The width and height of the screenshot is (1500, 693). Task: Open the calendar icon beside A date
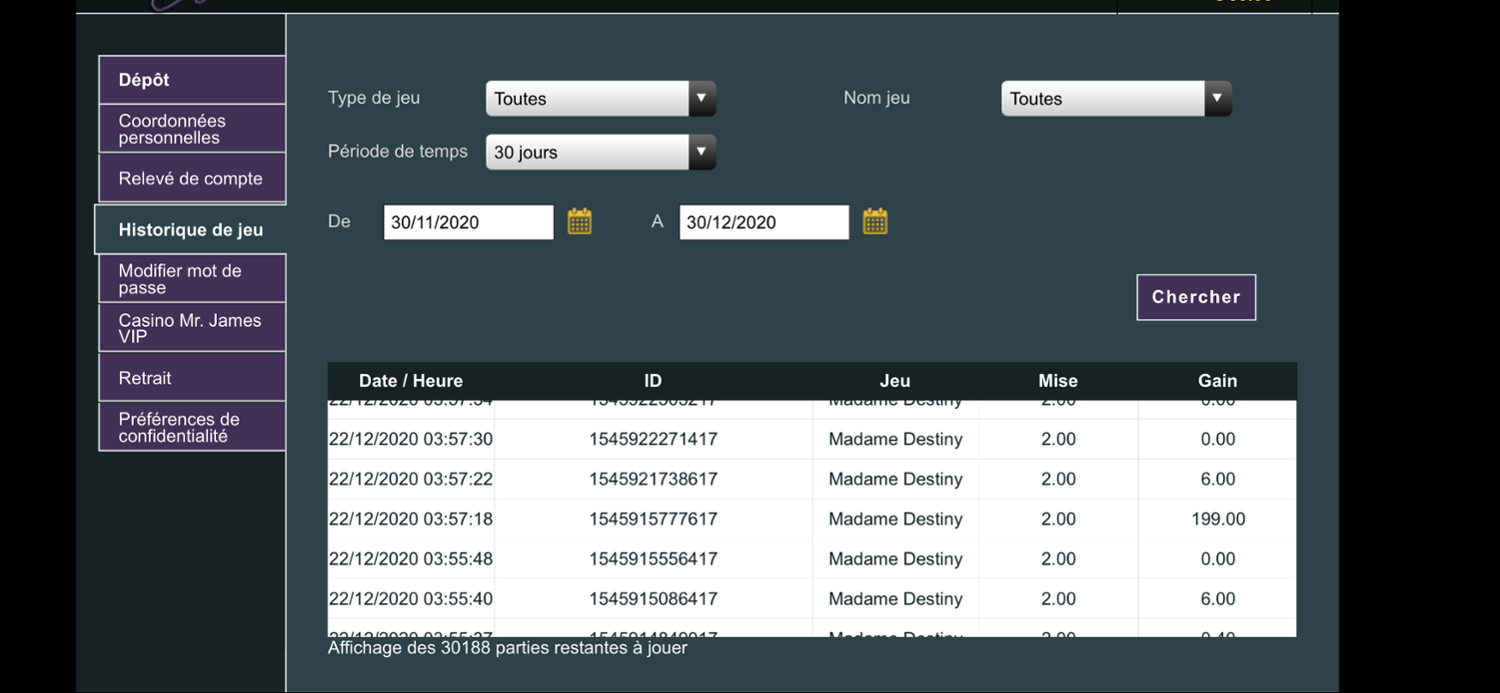pos(875,221)
